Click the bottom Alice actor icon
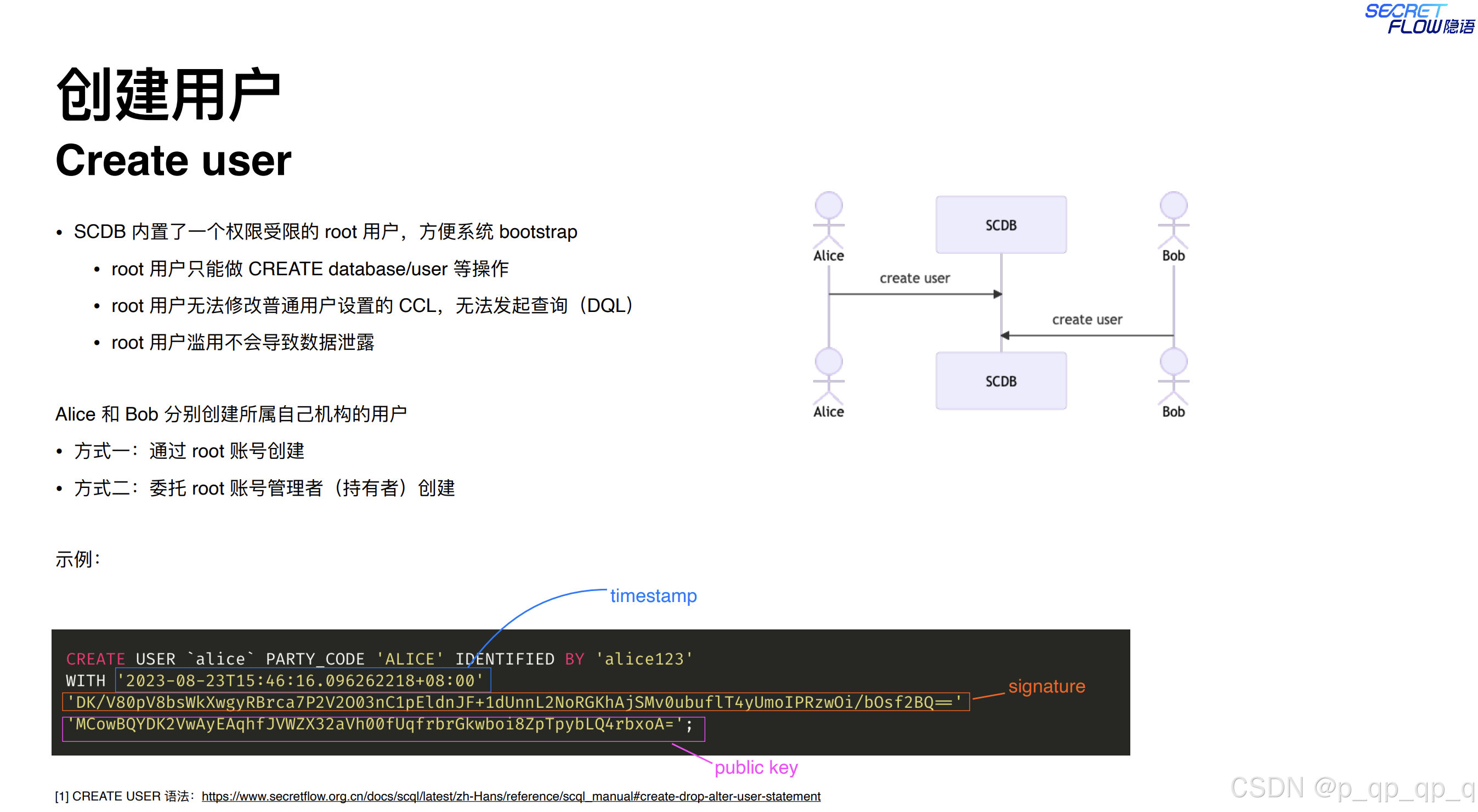This screenshot has height=812, width=1478. [829, 376]
